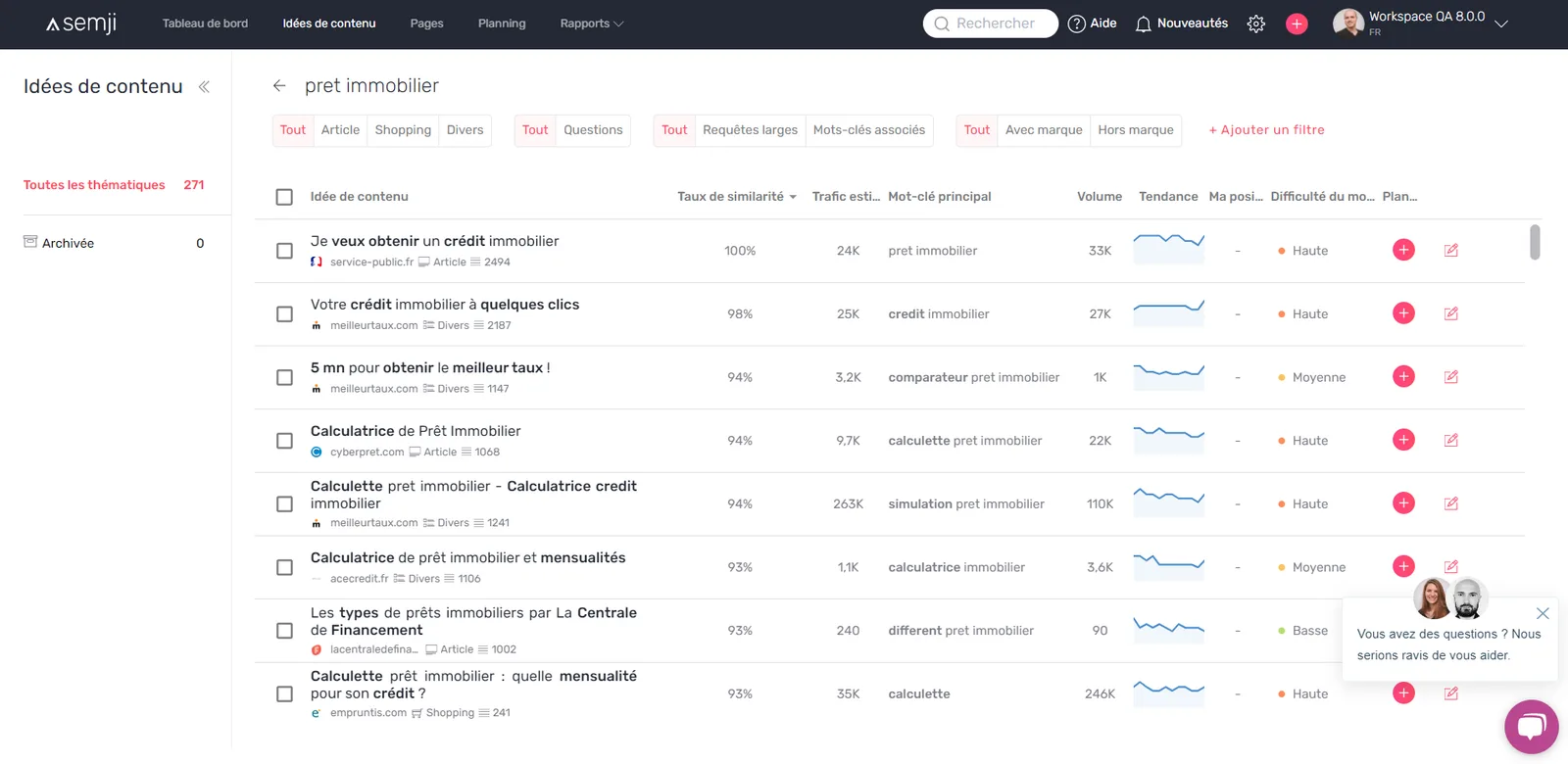Show only Questions
Viewport: 1568px width, 764px height.
(x=593, y=130)
